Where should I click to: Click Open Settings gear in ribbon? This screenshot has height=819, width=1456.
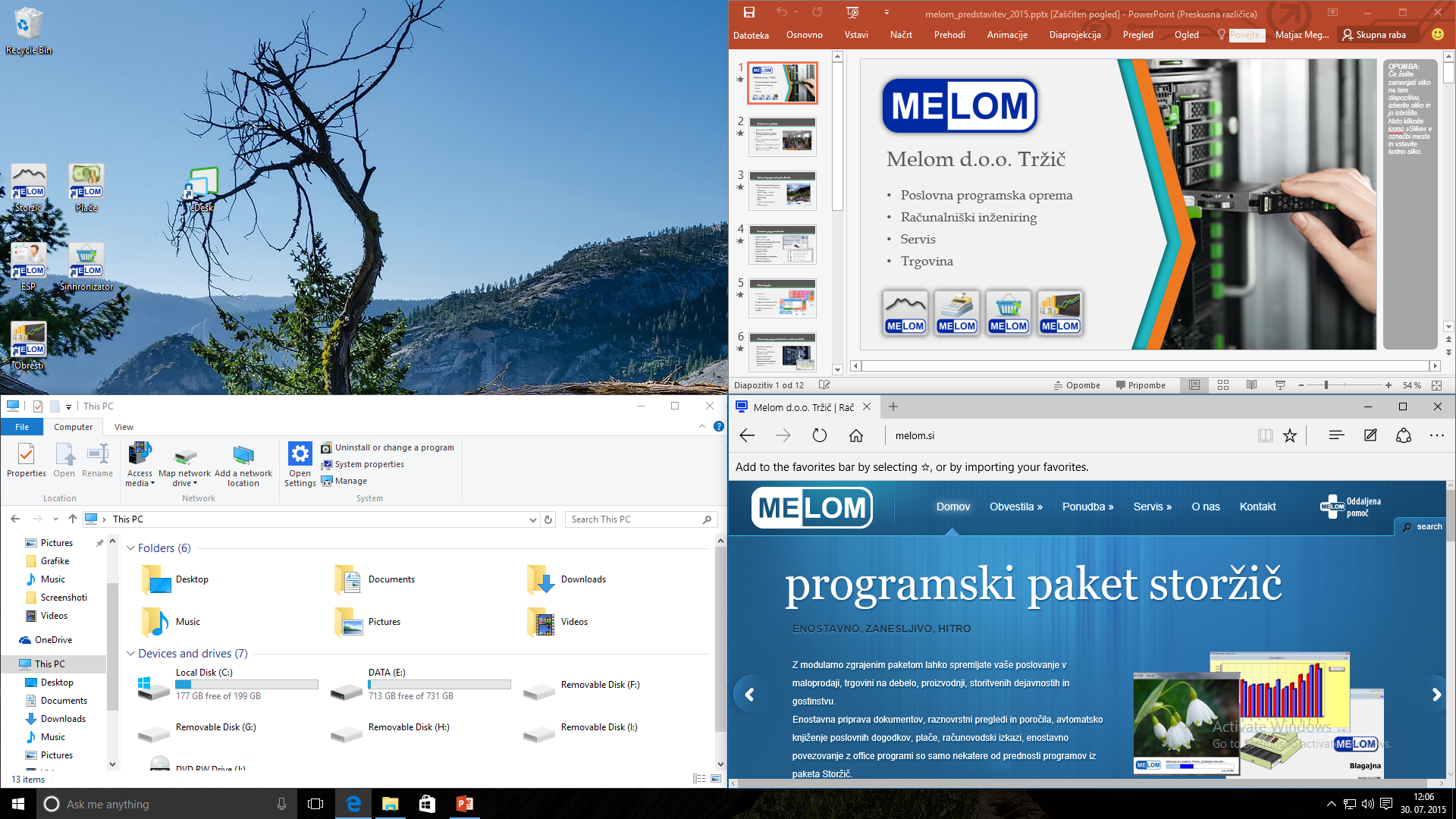point(300,454)
